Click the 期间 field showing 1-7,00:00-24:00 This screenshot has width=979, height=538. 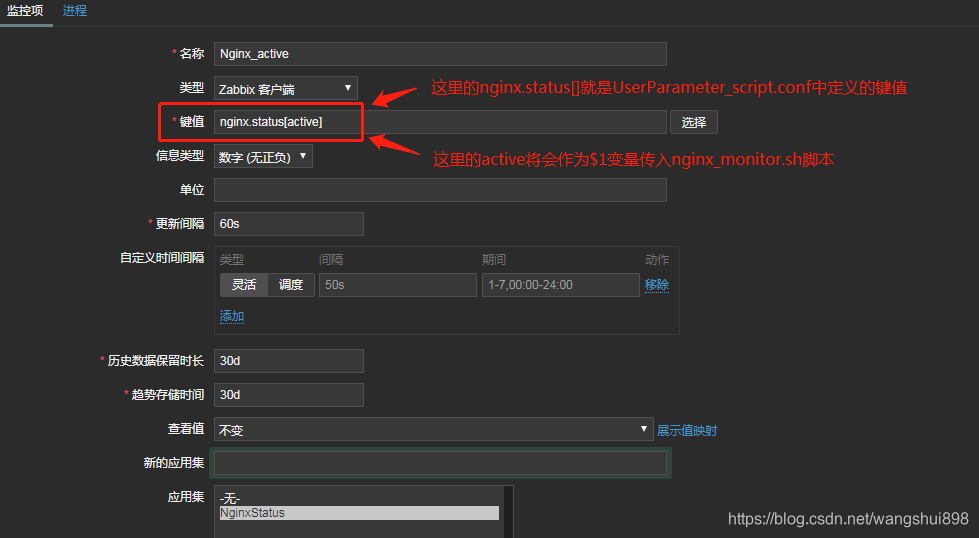coord(561,285)
